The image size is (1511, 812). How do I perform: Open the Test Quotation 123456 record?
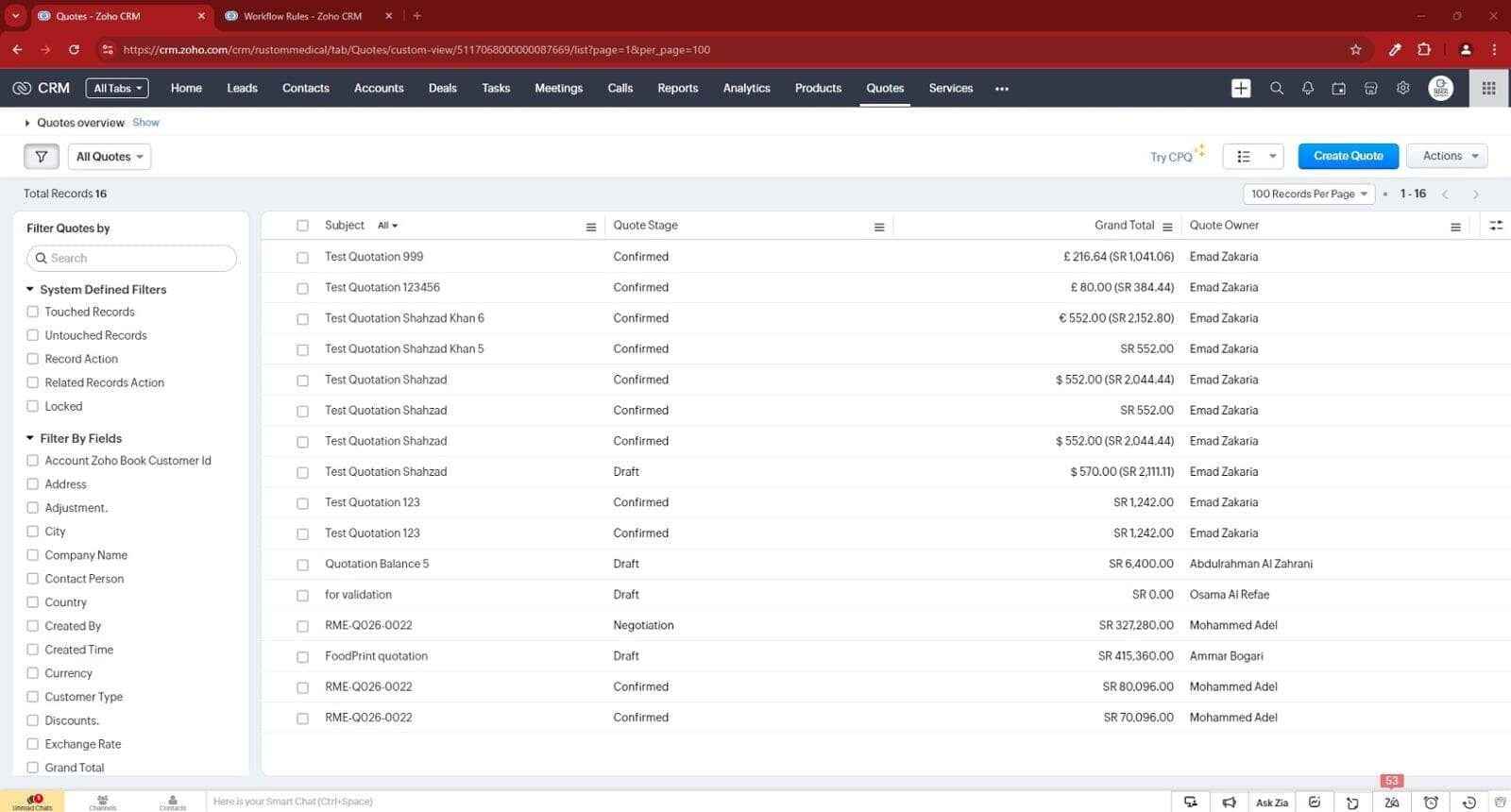pyautogui.click(x=382, y=287)
